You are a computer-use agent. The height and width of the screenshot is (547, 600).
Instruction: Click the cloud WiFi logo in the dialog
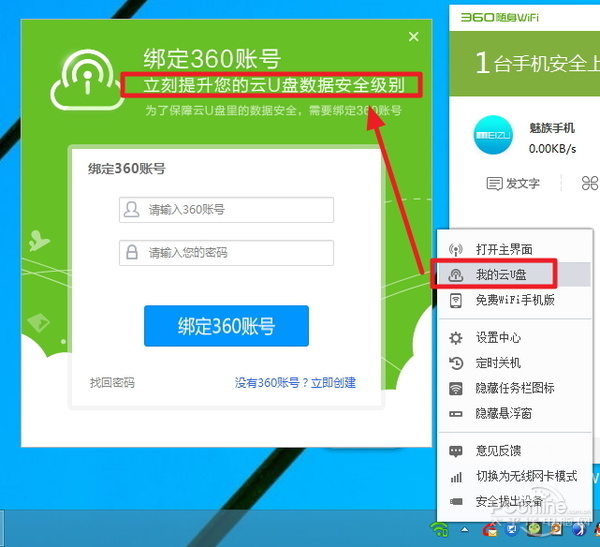pyautogui.click(x=93, y=84)
